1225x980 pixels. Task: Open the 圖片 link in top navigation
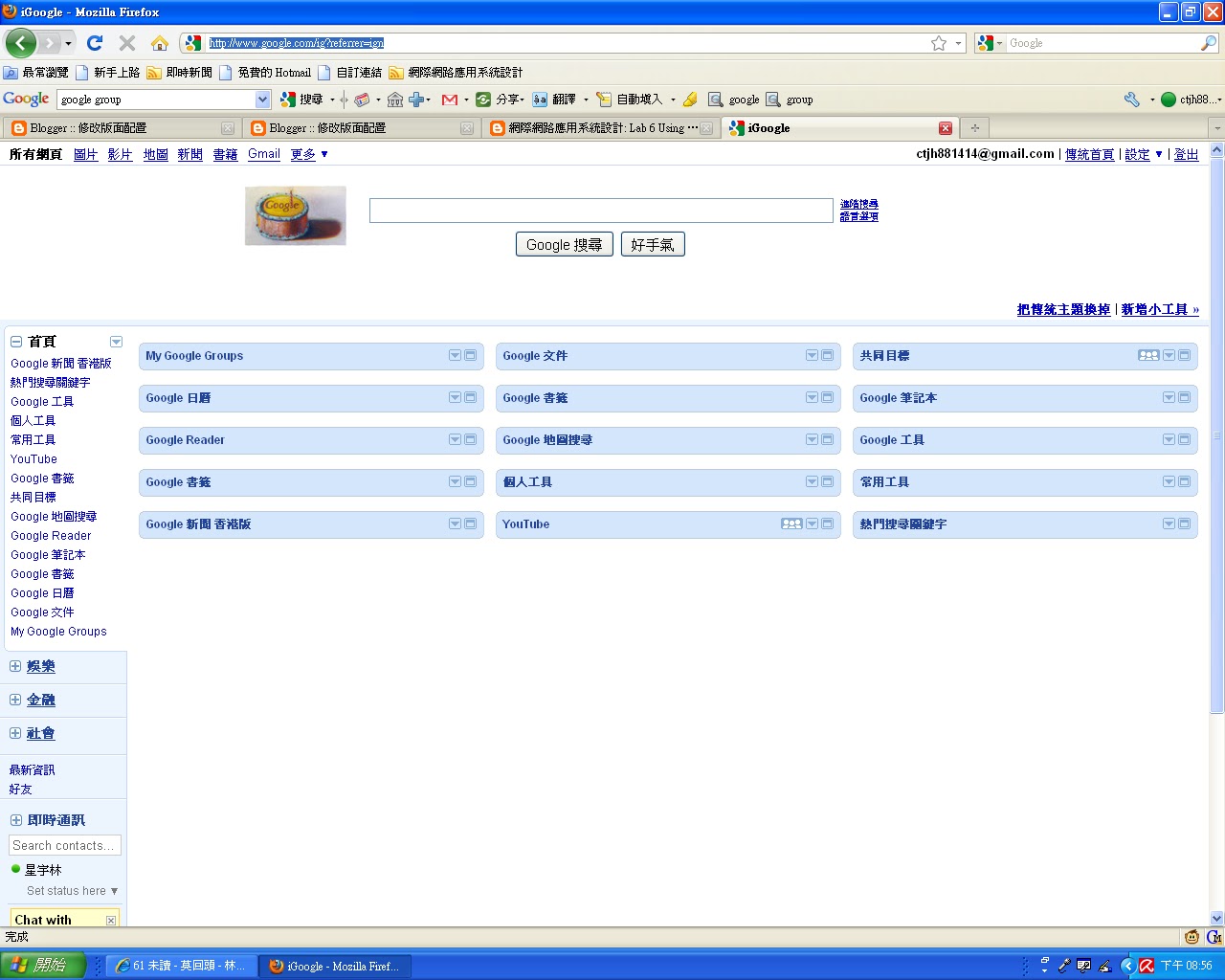pyautogui.click(x=86, y=154)
